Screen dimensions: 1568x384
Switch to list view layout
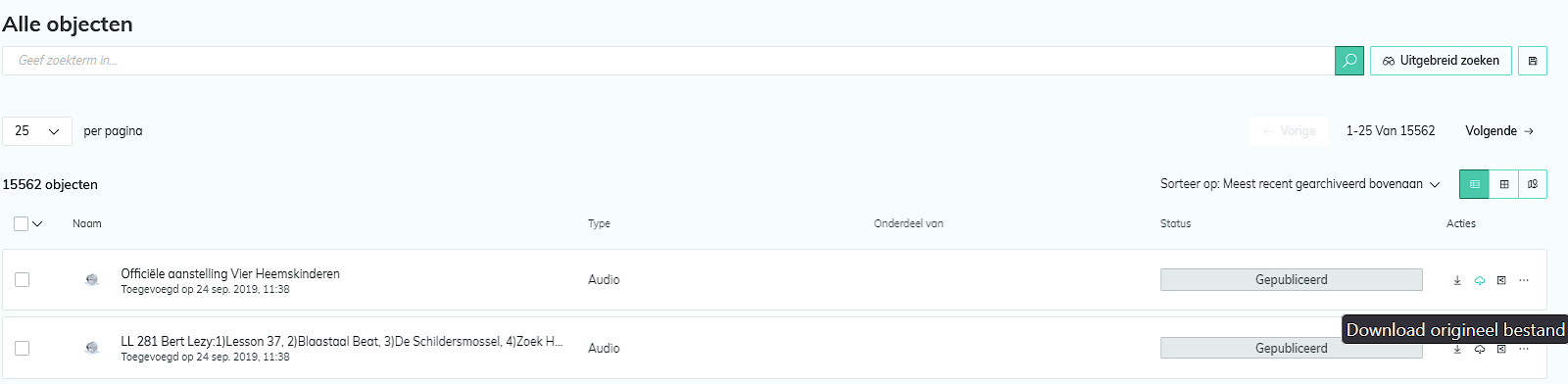(x=1474, y=184)
